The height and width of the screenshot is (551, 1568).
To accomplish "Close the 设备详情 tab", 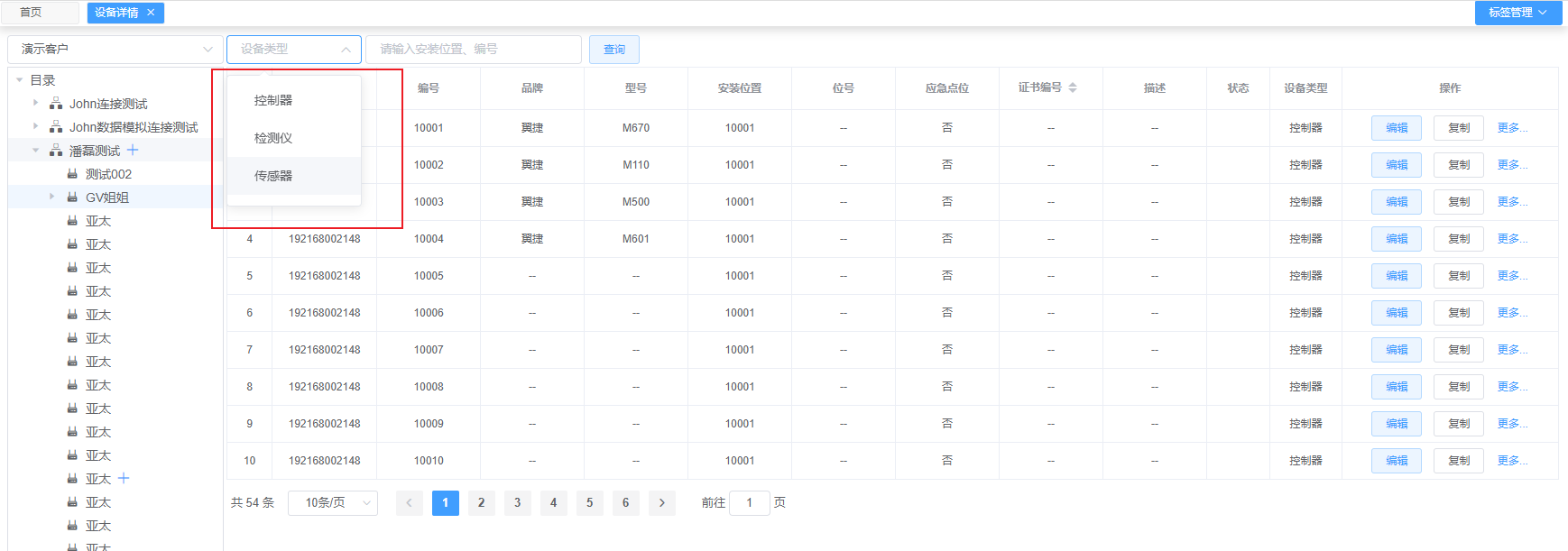I will pos(151,13).
